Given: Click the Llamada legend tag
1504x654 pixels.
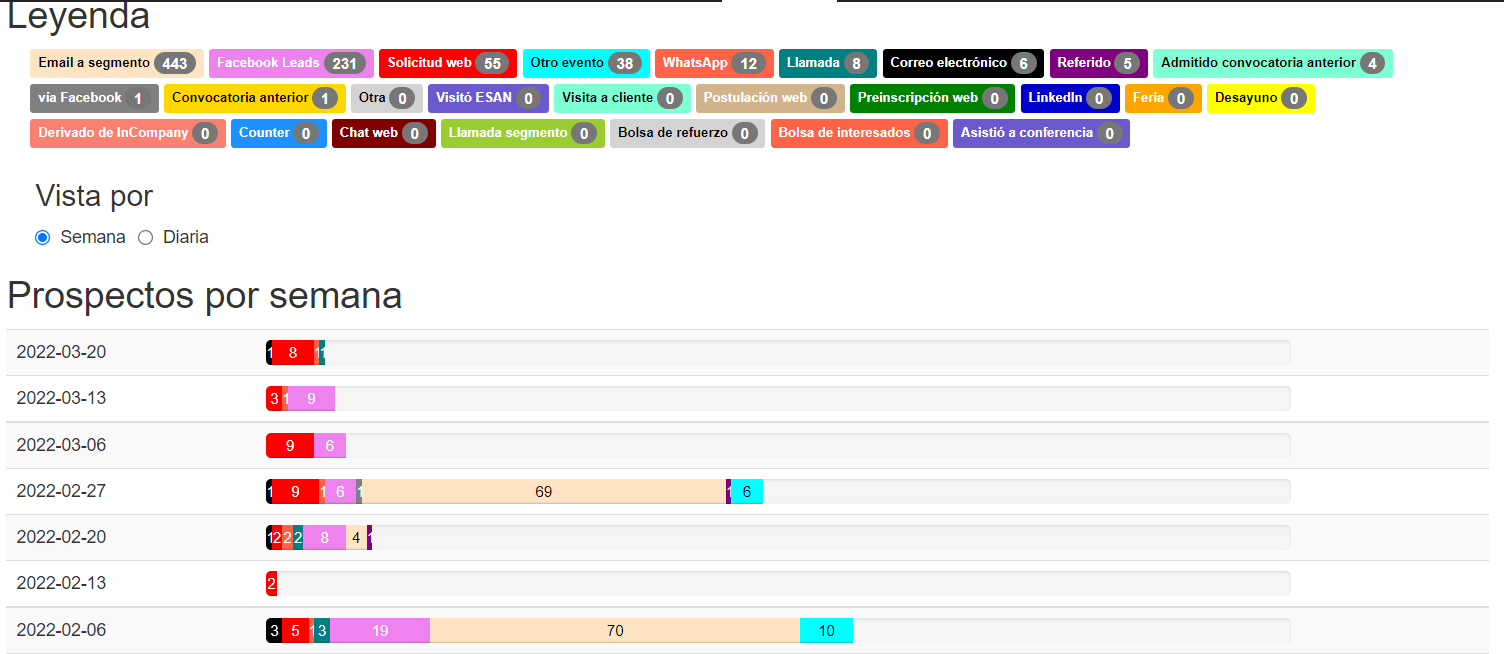Looking at the screenshot, I should [x=828, y=63].
